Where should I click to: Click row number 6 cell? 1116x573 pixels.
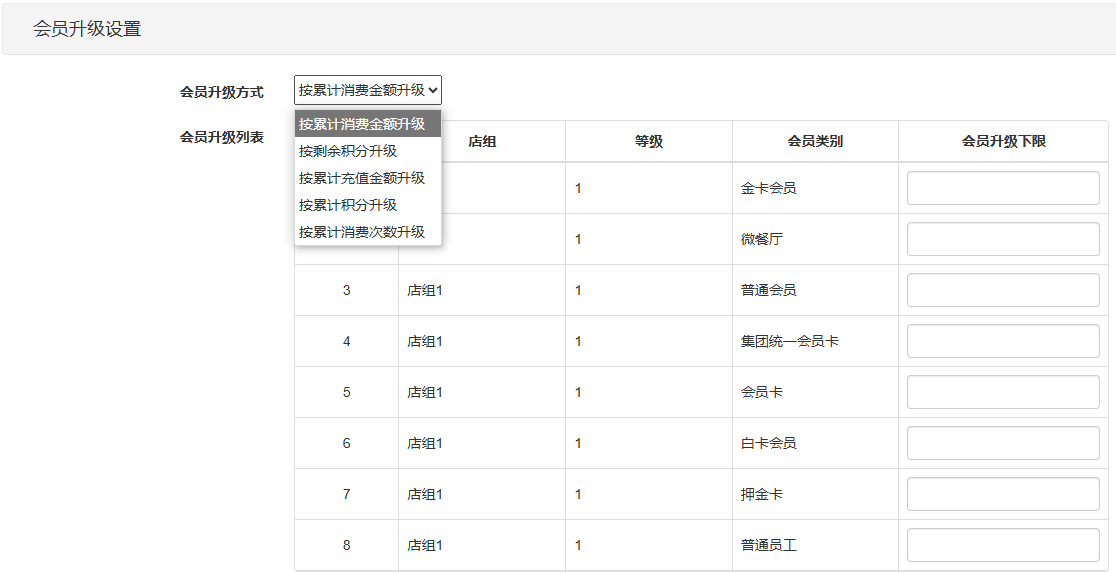coord(347,443)
